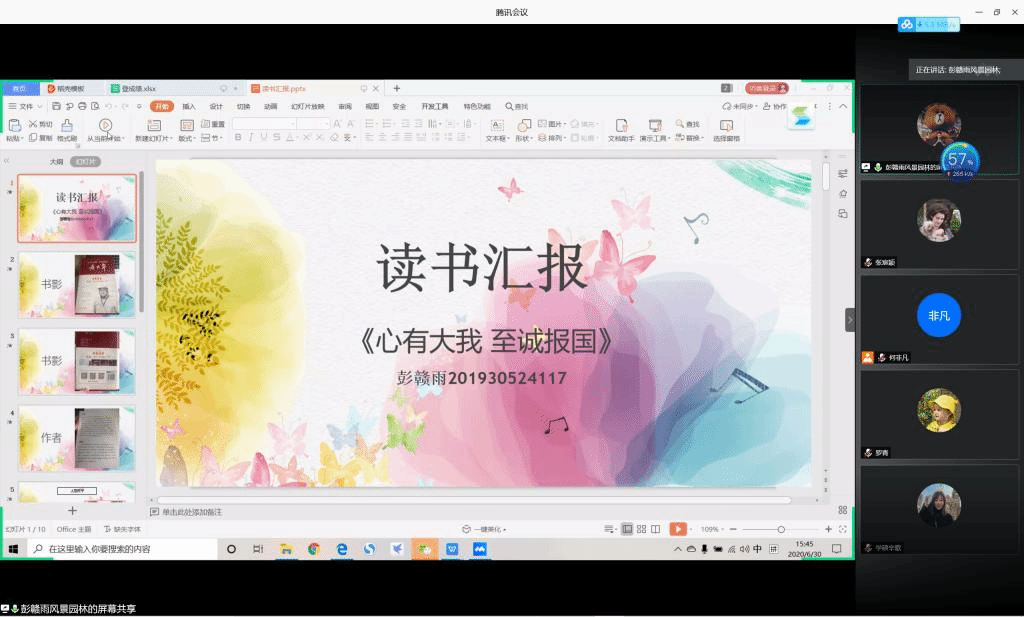The width and height of the screenshot is (1024, 617).
Task: Toggle the Slides (幻灯片) panel view
Action: [86, 161]
